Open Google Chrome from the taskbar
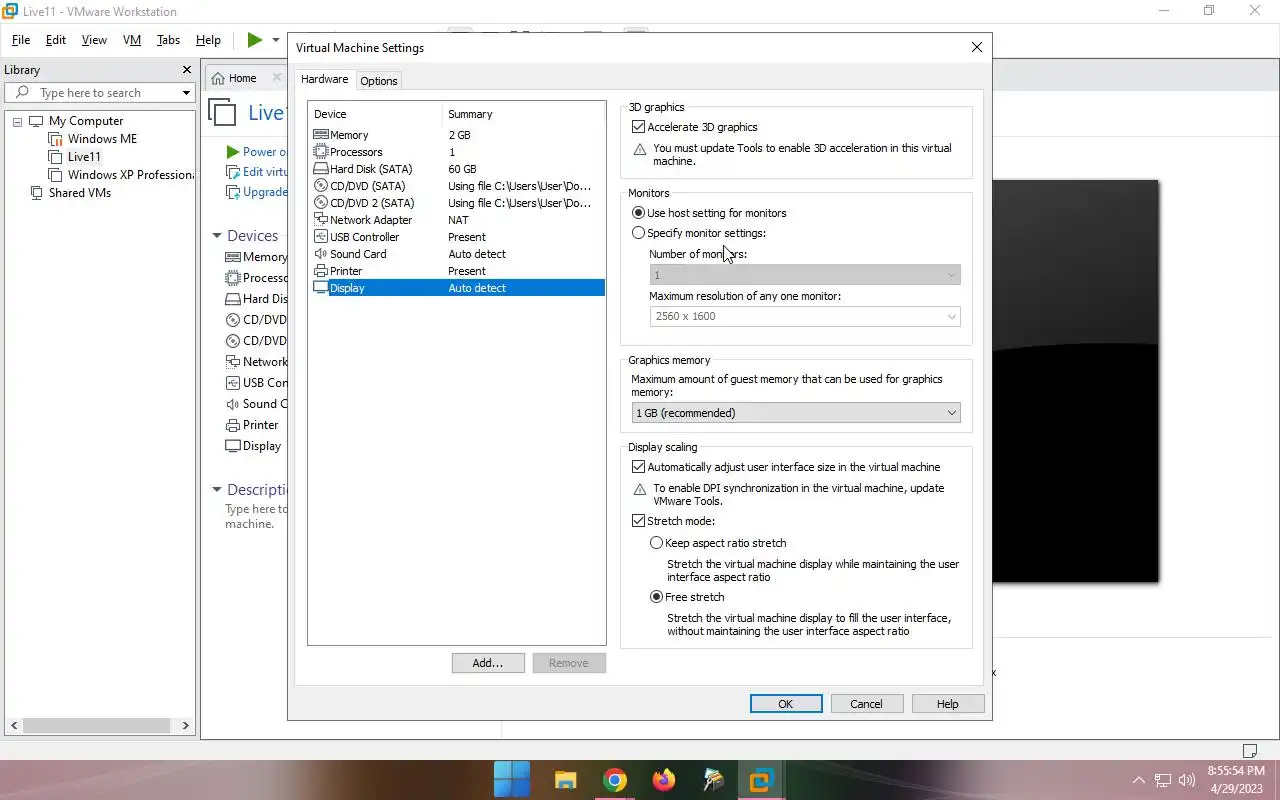Screen dimensions: 1280x800 pyautogui.click(x=615, y=780)
